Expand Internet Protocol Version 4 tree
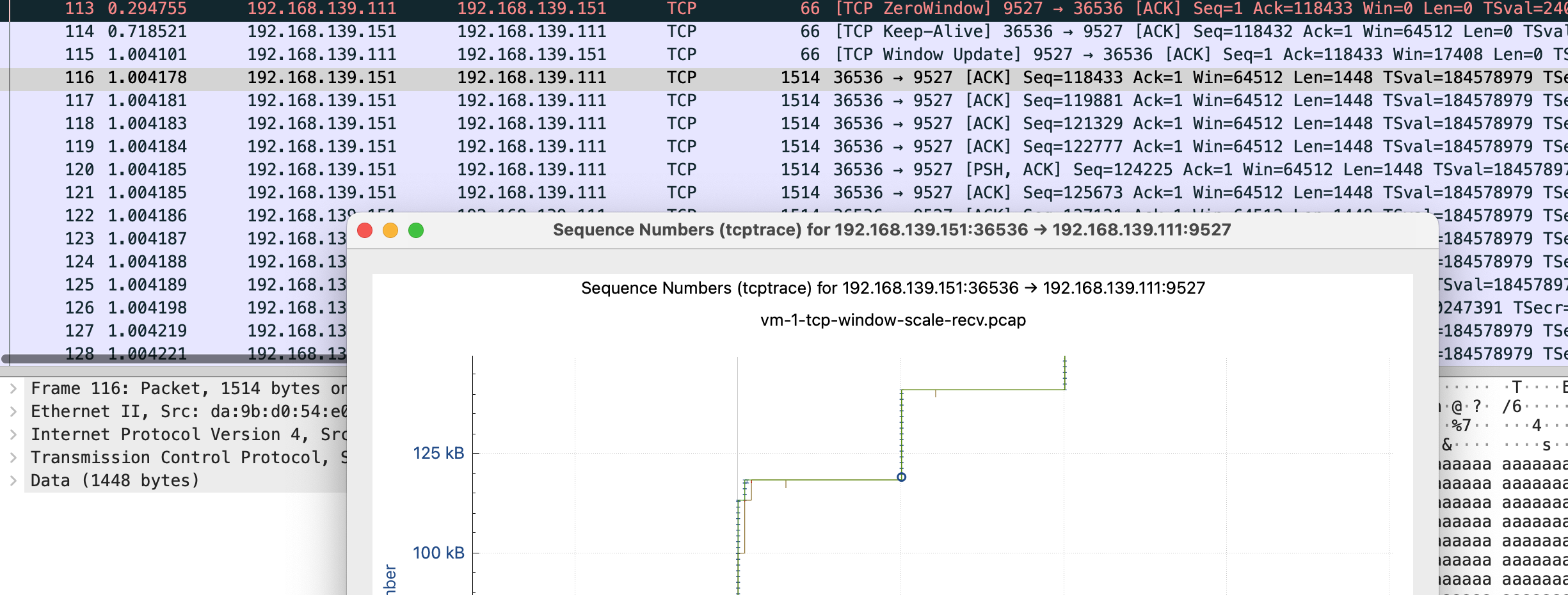Viewport: 1568px width, 595px height. click(x=13, y=434)
